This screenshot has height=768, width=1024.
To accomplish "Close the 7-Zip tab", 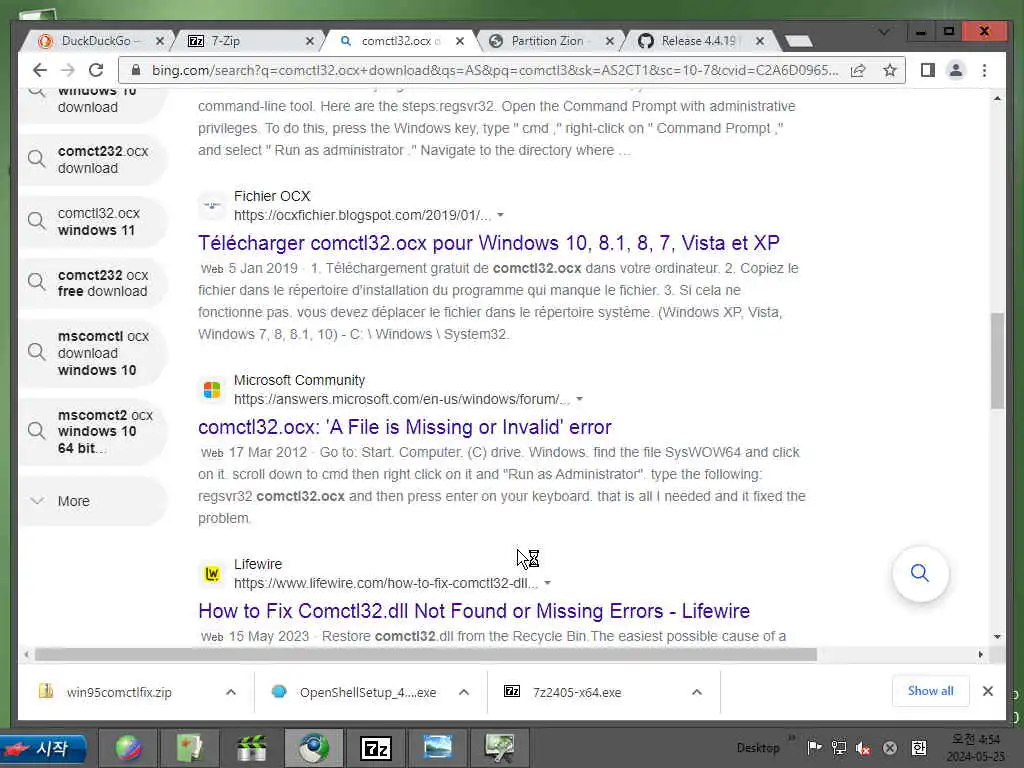I will [x=310, y=41].
